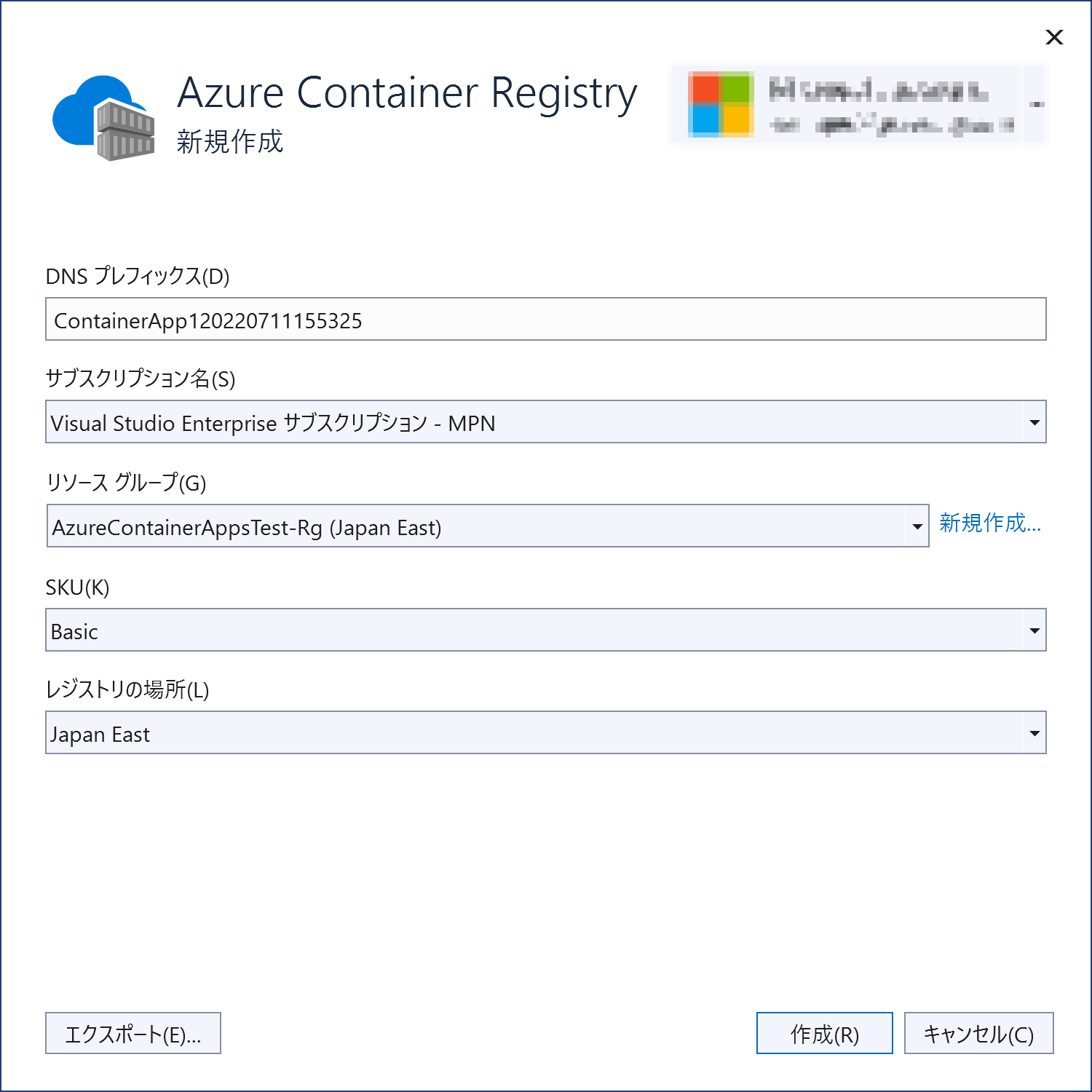The width and height of the screenshot is (1092, 1092).
Task: Click the Microsoft logo in account badge
Action: pyautogui.click(x=720, y=104)
